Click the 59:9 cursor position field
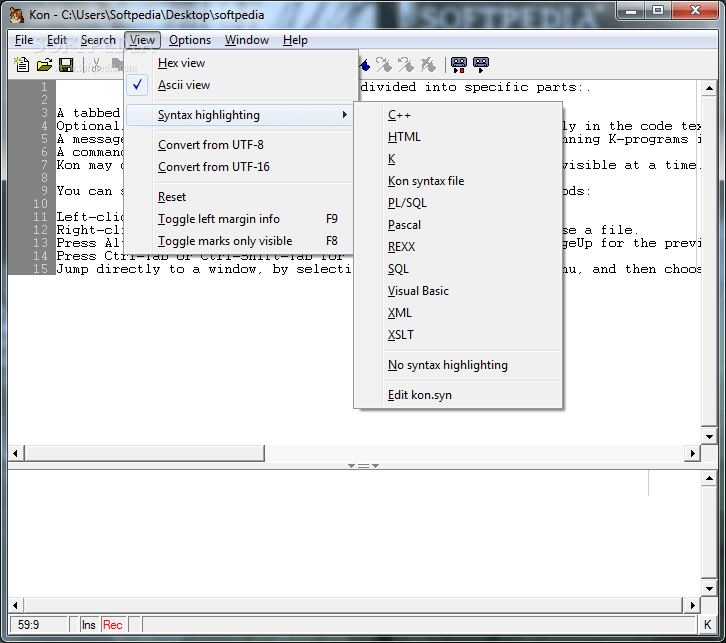 [38, 625]
